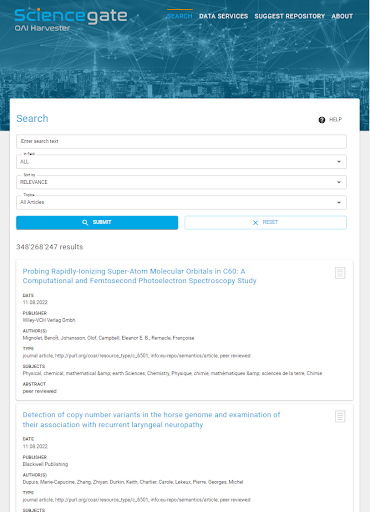Viewport: 370px width, 512px height.
Task: Open the Search nav tab
Action: point(180,16)
